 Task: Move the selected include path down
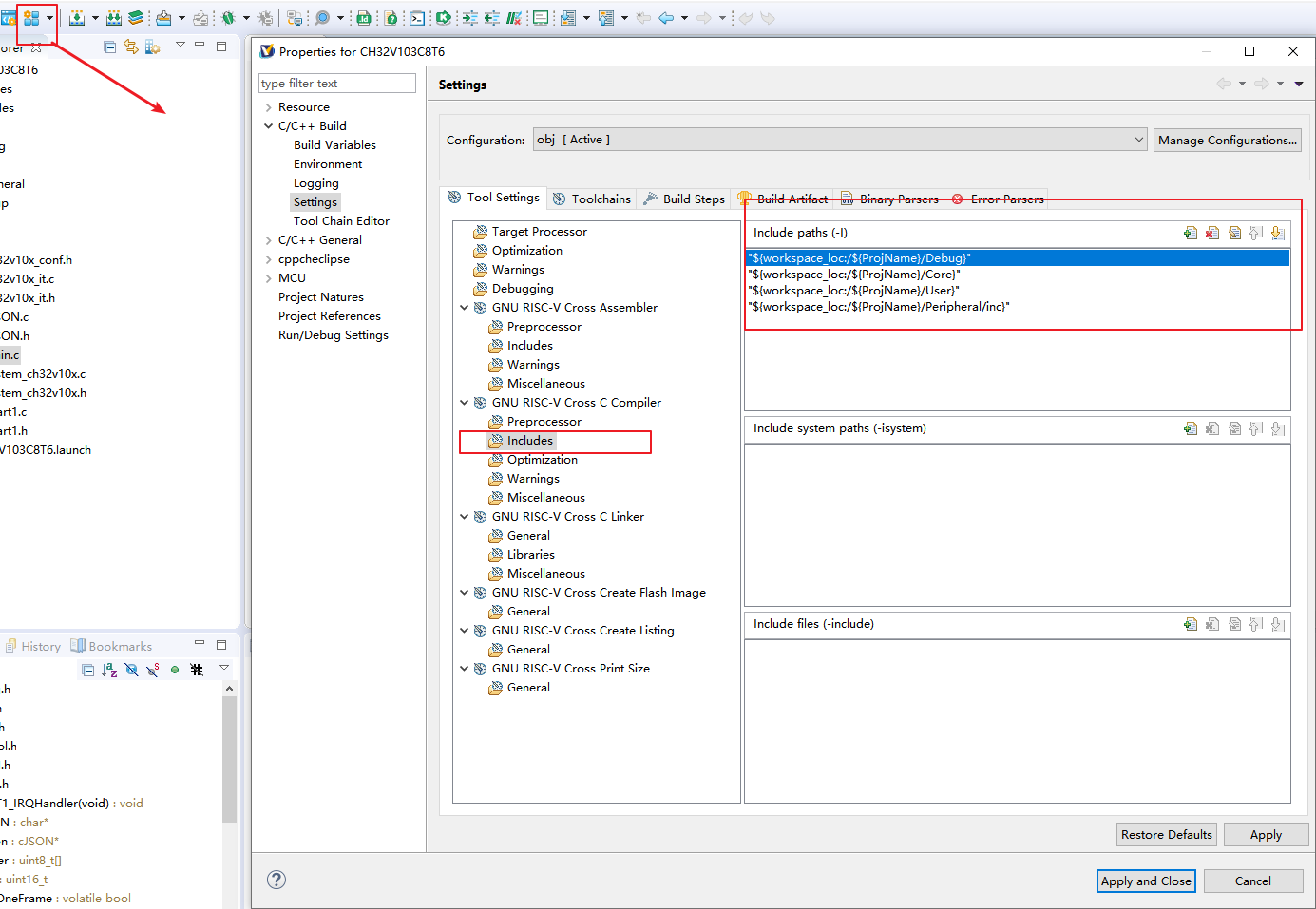click(x=1278, y=233)
